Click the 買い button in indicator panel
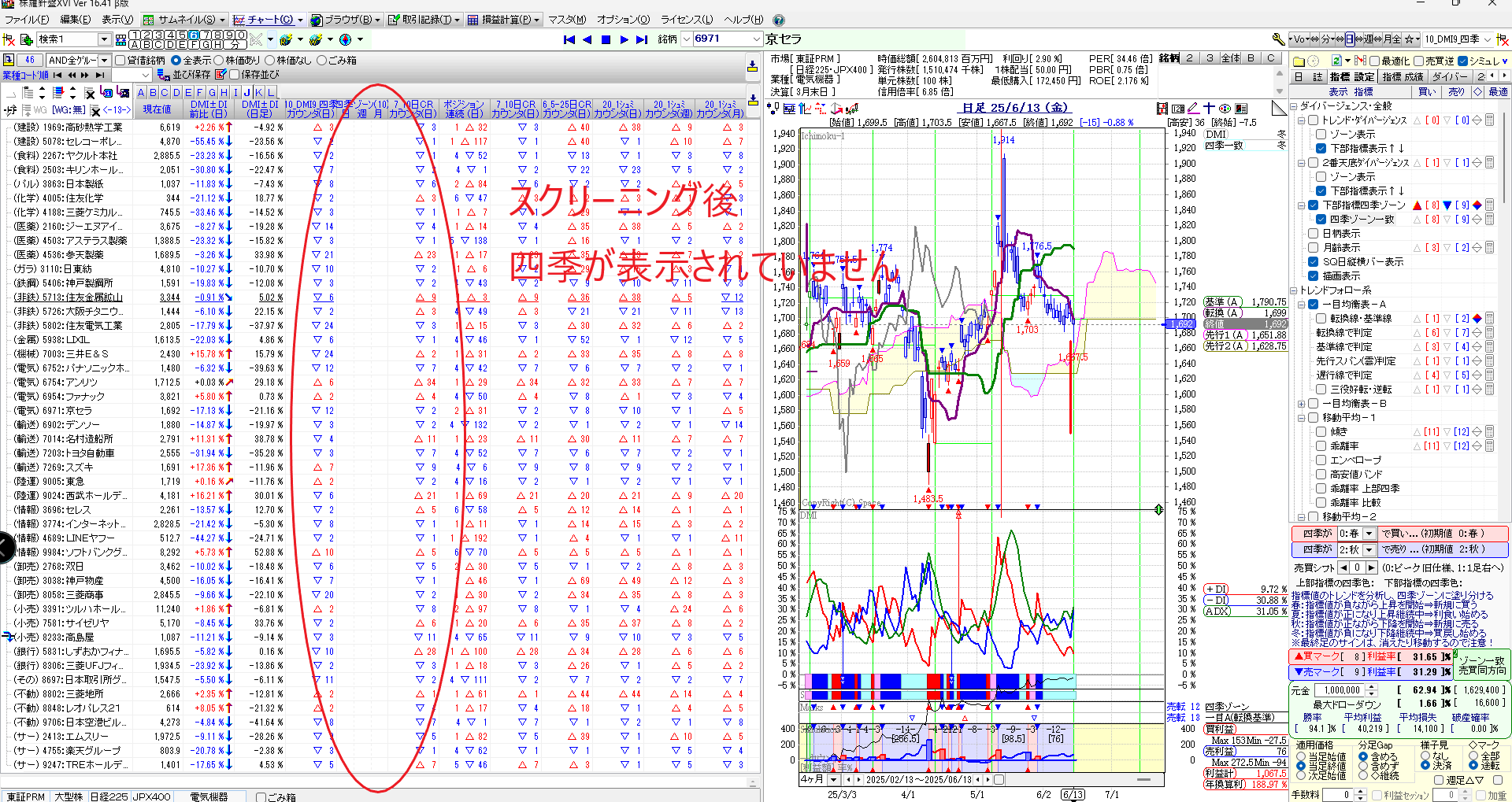 (x=1426, y=92)
